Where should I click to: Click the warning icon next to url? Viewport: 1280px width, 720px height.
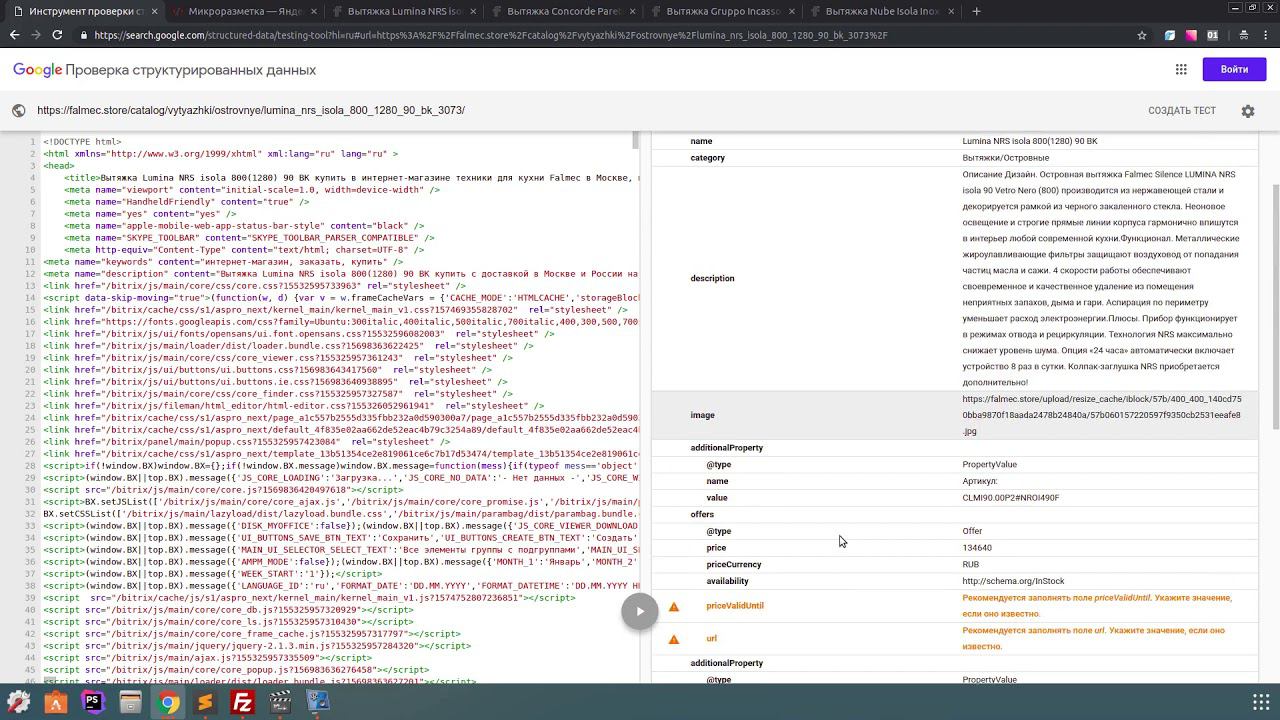click(x=674, y=639)
